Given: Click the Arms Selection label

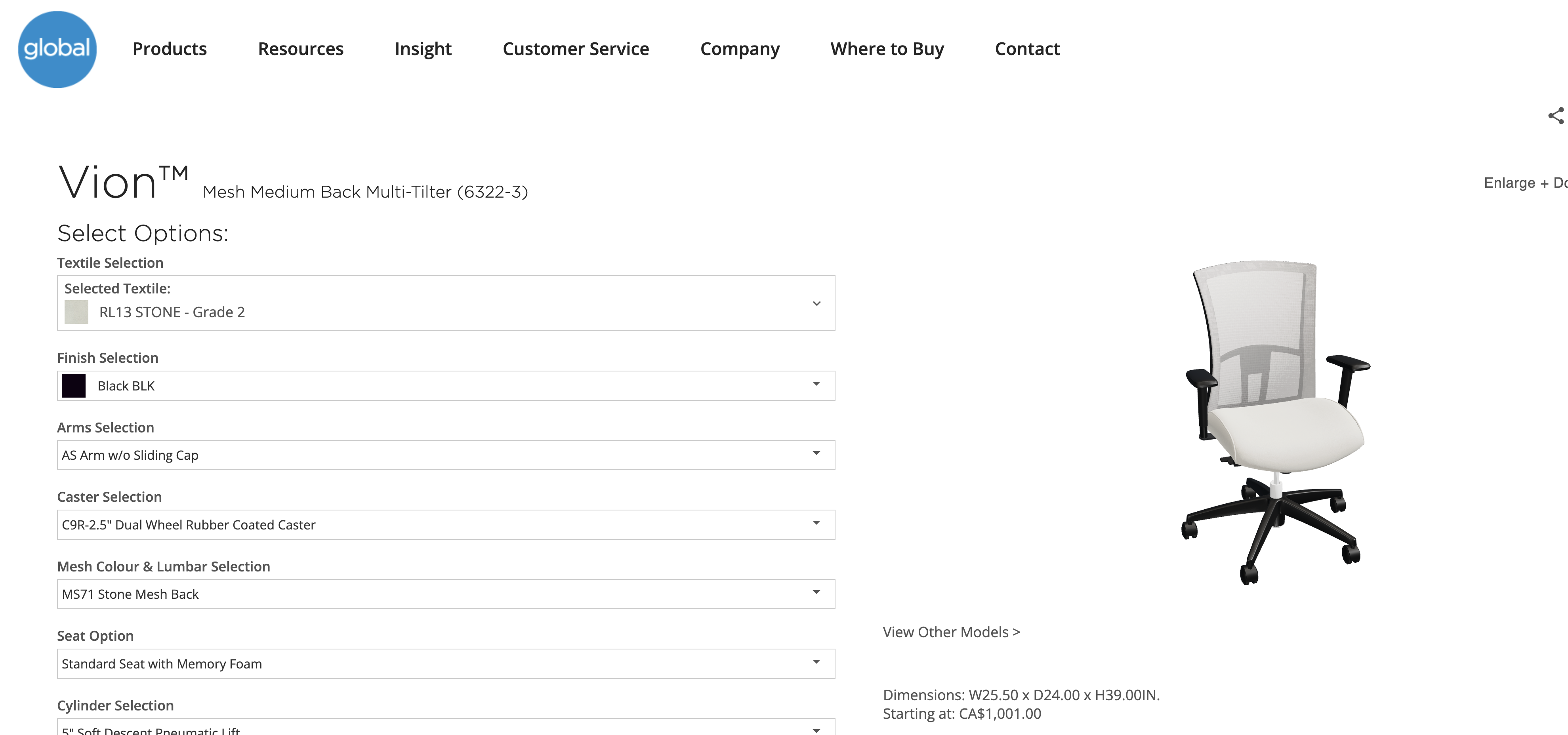Looking at the screenshot, I should [x=105, y=428].
